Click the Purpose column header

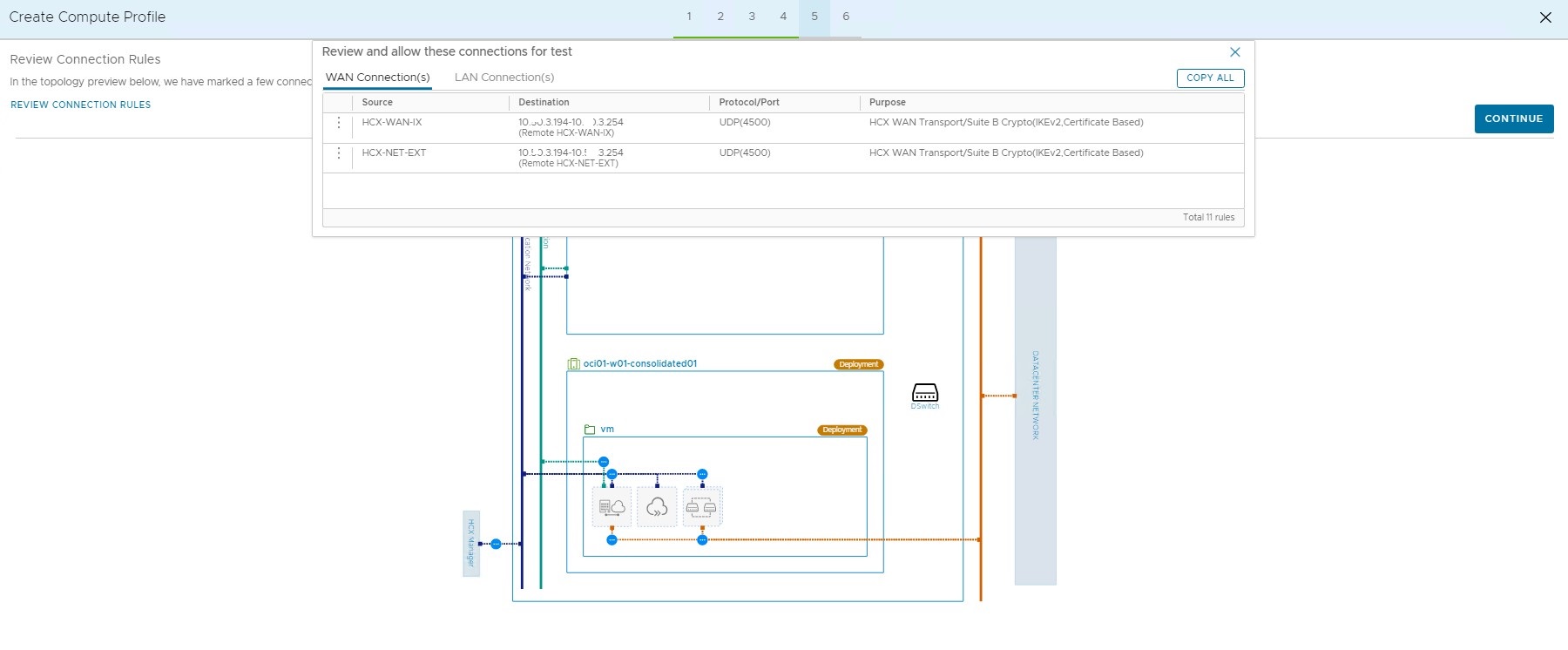[887, 102]
